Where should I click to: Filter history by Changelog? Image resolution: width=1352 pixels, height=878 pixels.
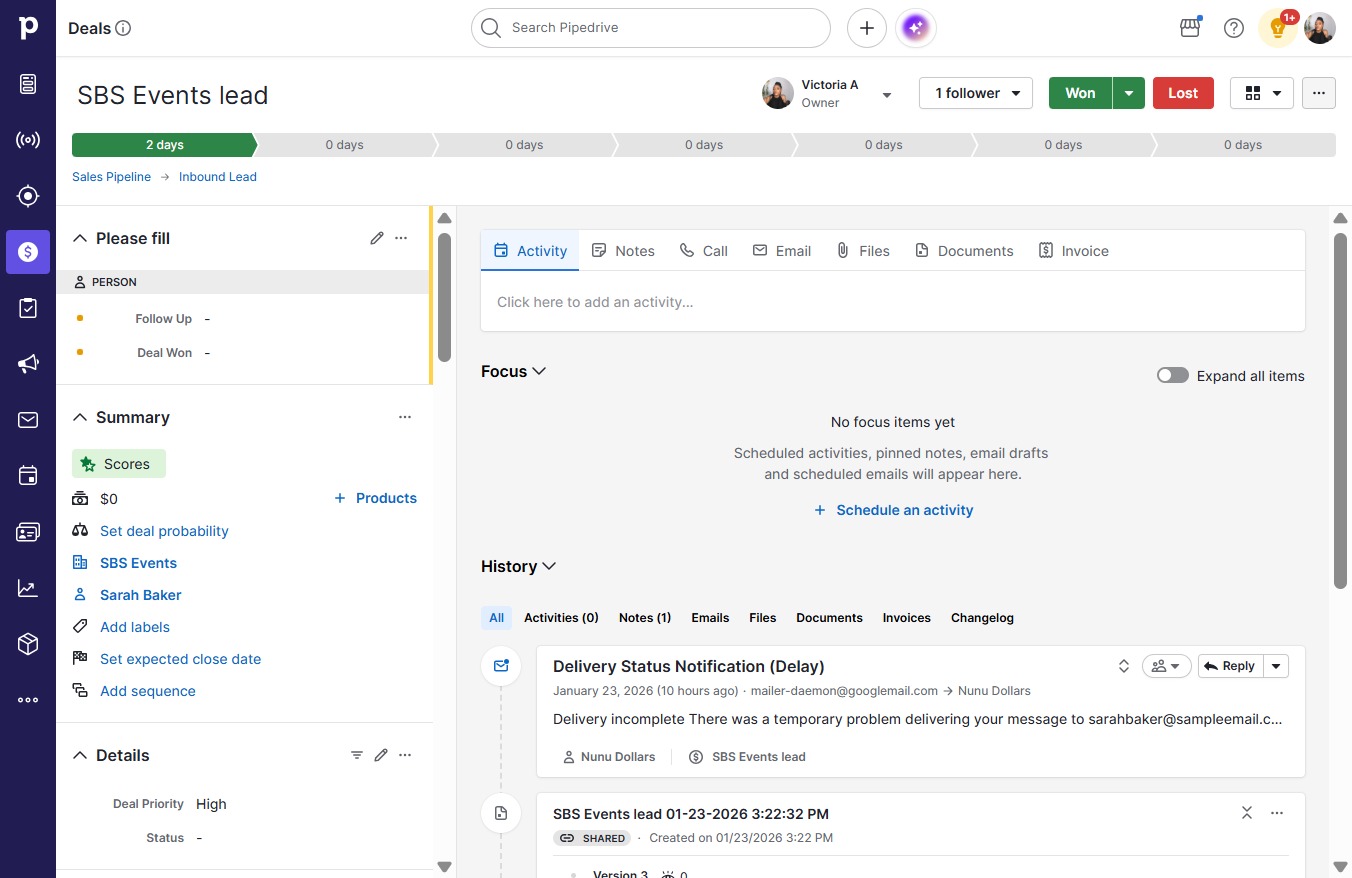coord(982,618)
